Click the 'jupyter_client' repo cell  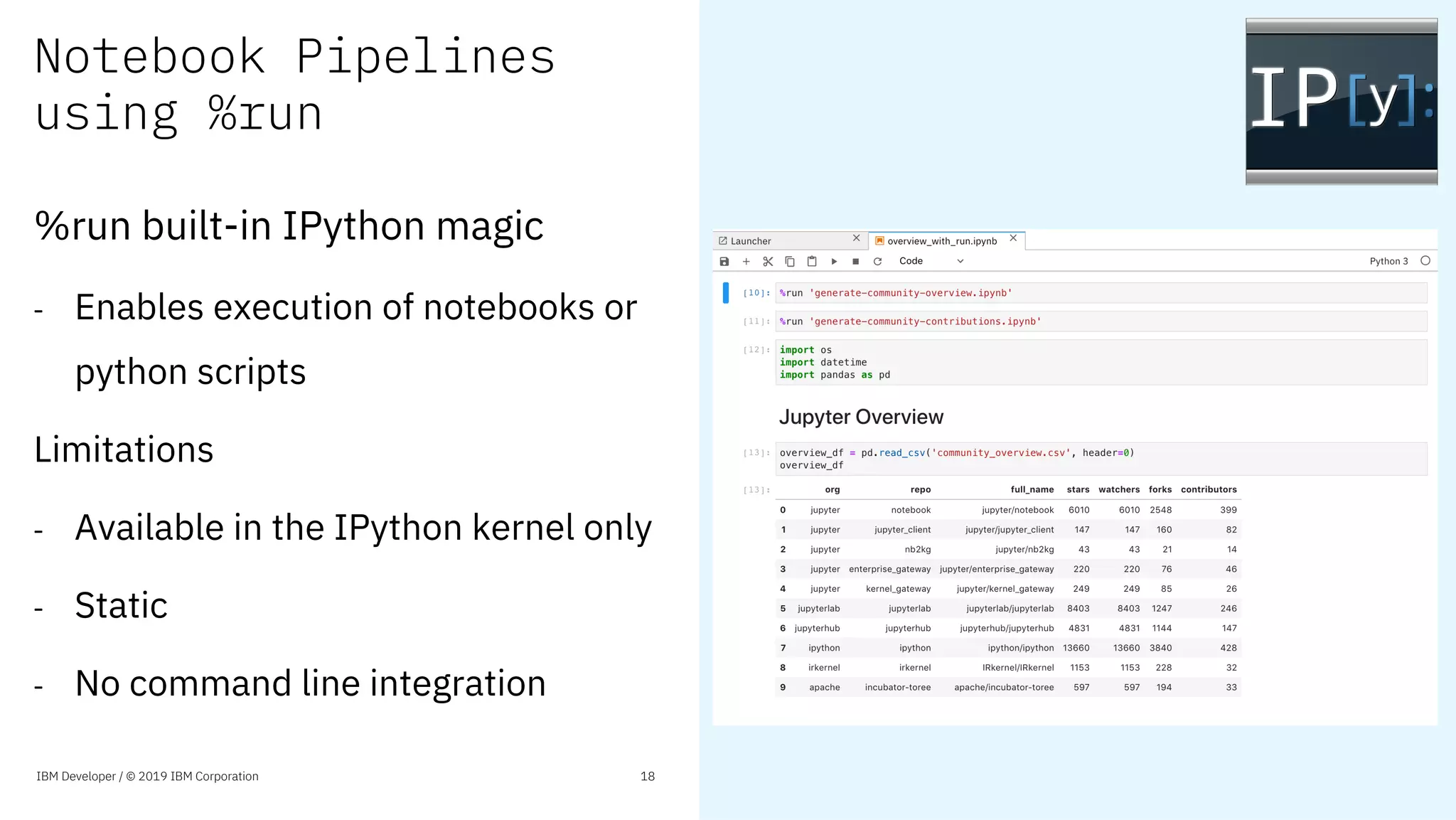click(x=902, y=530)
